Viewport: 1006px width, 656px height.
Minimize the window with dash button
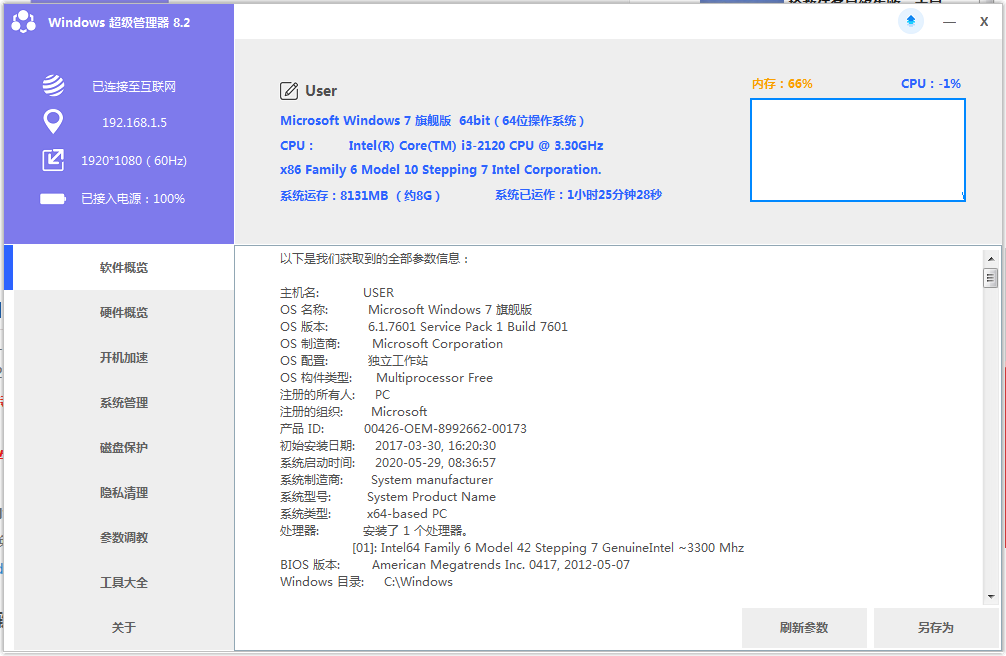[x=950, y=22]
